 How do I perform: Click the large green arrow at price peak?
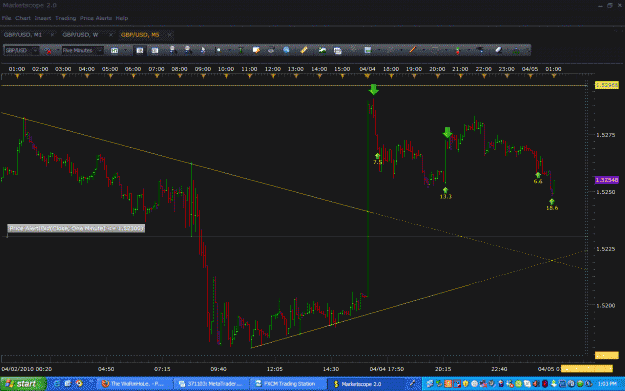click(x=373, y=89)
